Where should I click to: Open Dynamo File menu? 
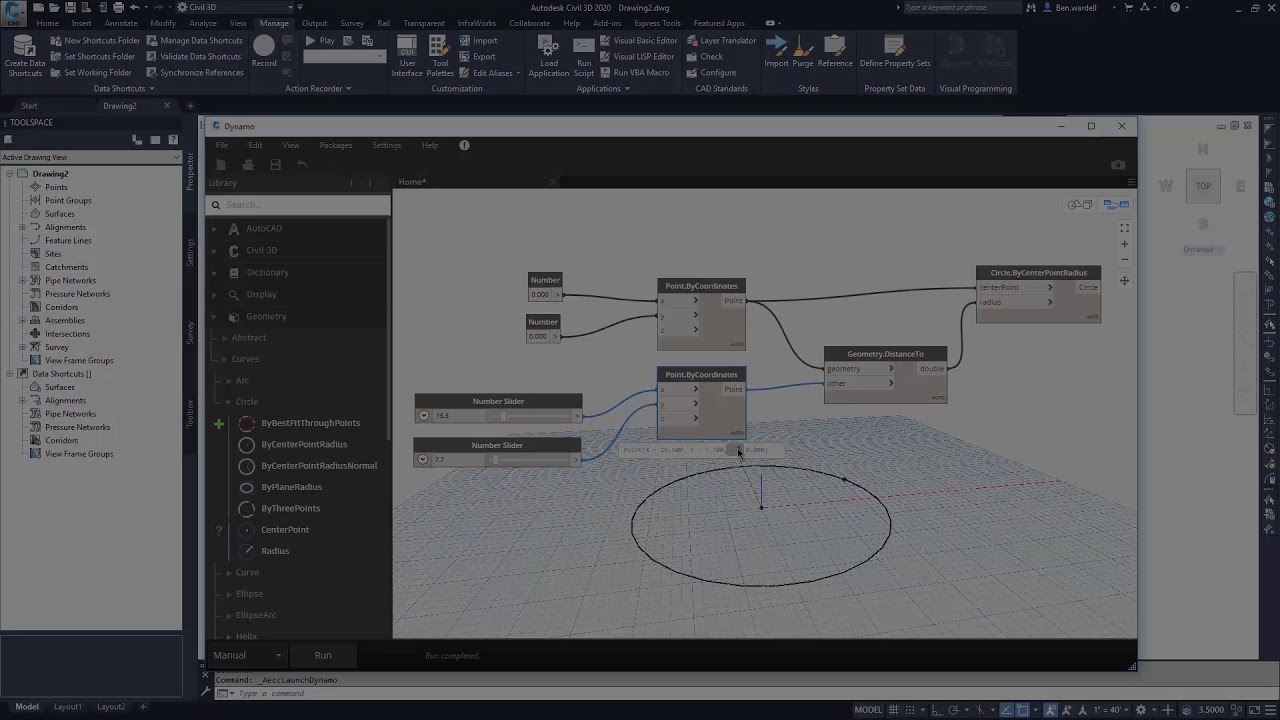coord(222,145)
